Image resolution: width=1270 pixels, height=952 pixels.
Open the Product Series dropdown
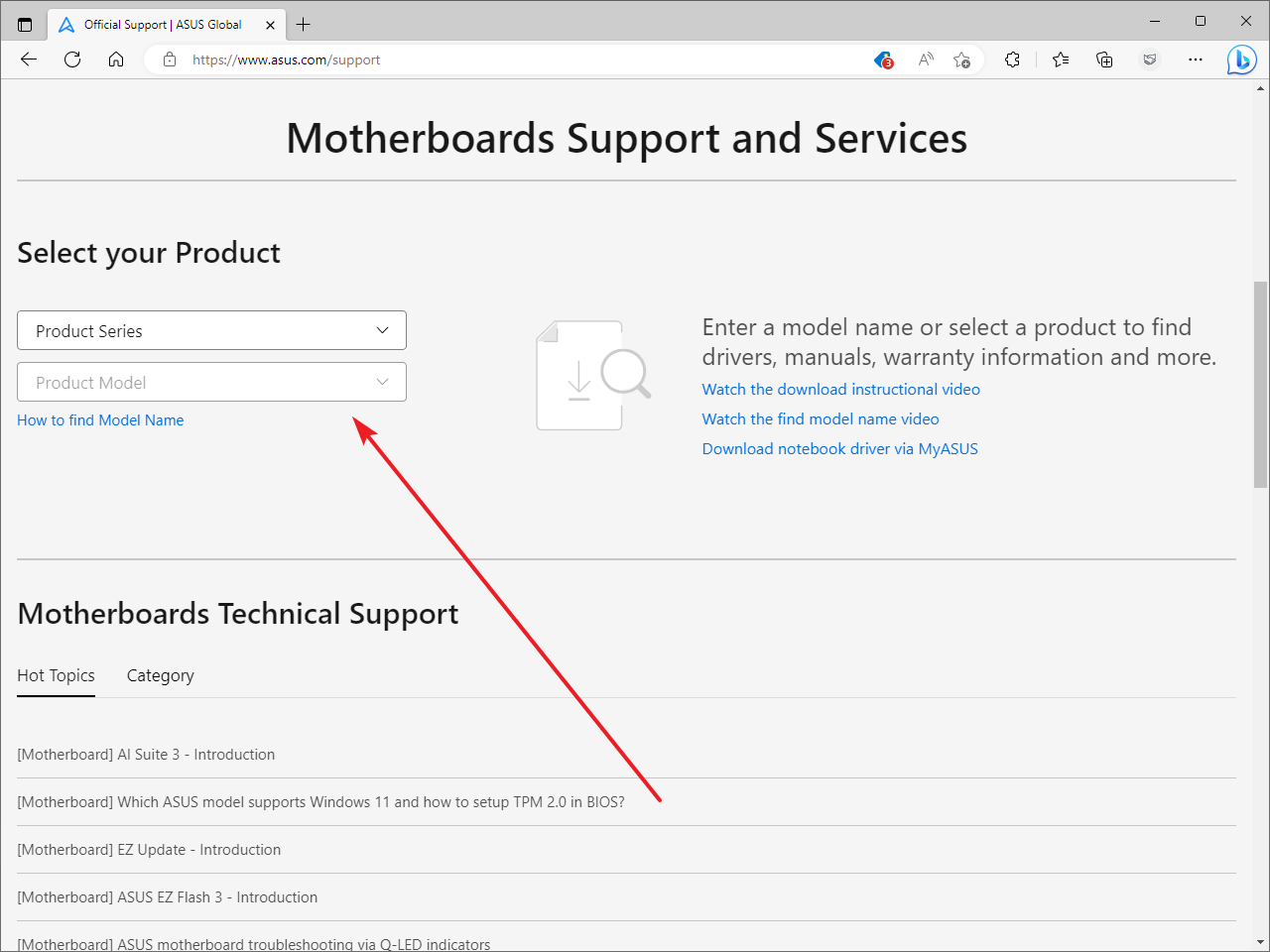click(211, 330)
